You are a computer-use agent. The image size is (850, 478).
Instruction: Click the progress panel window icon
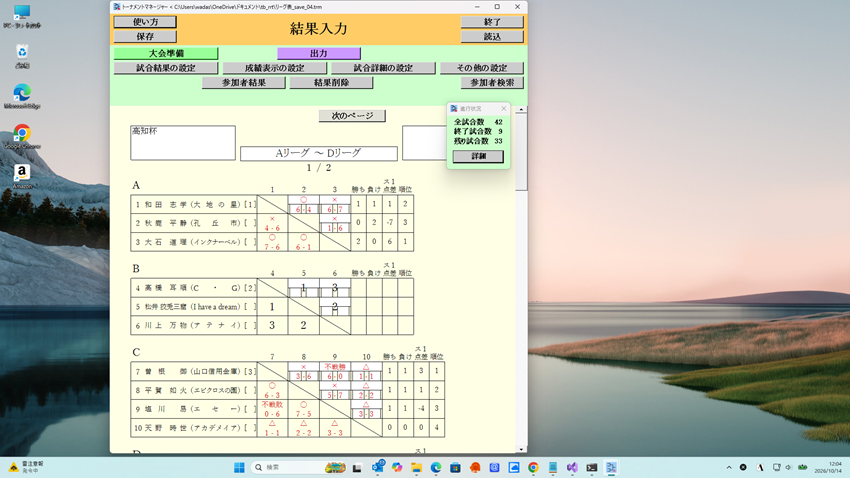[x=454, y=108]
